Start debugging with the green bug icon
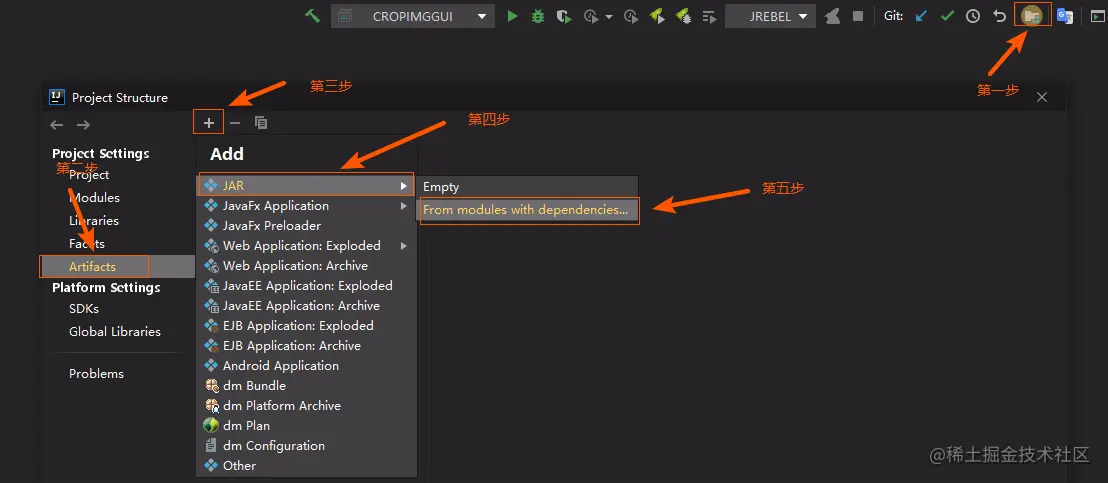The image size is (1108, 483). [x=538, y=16]
